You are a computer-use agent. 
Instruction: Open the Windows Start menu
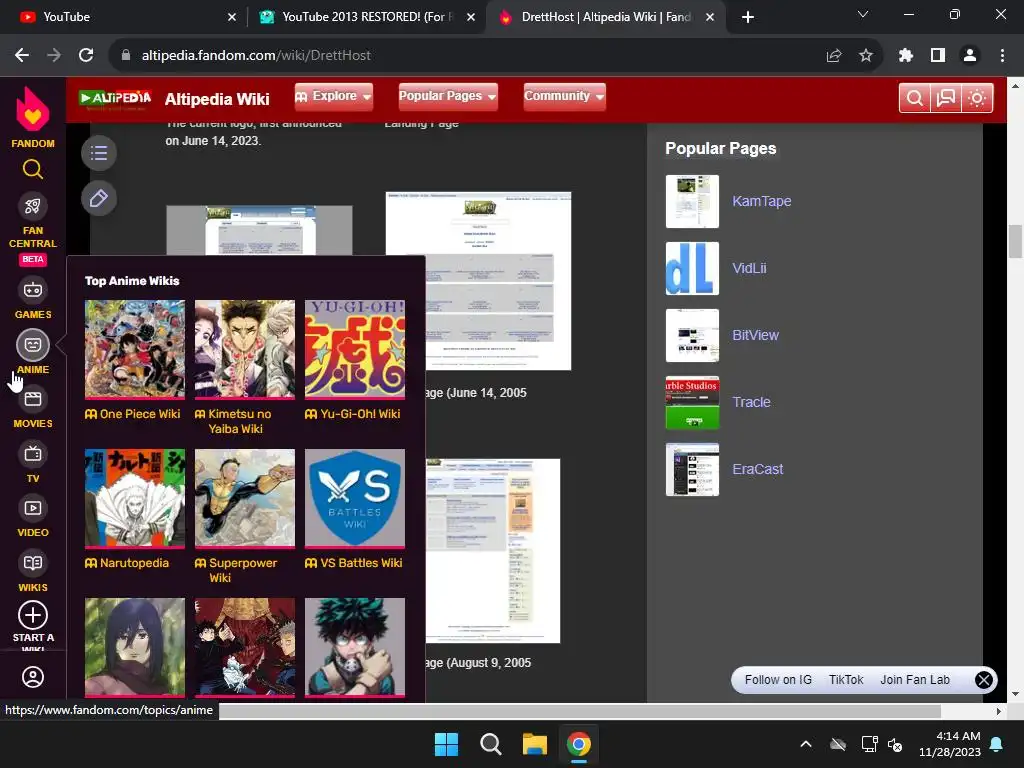[447, 744]
